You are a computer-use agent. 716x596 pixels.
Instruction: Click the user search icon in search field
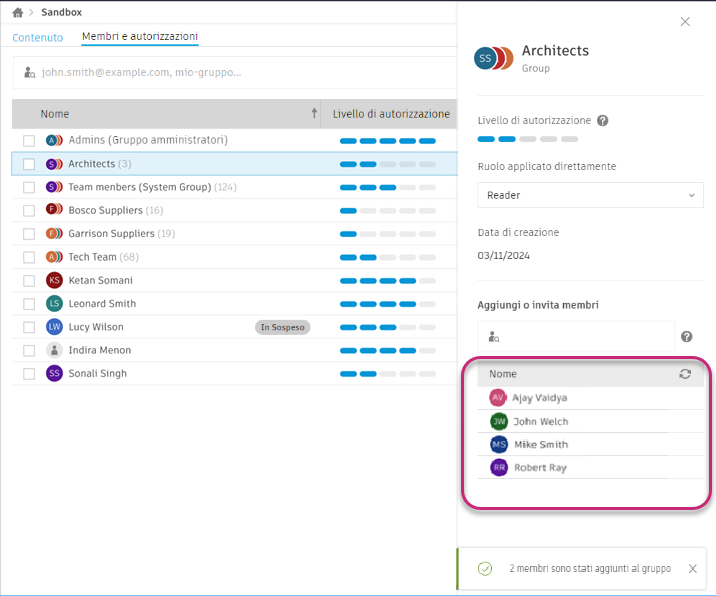[30, 72]
